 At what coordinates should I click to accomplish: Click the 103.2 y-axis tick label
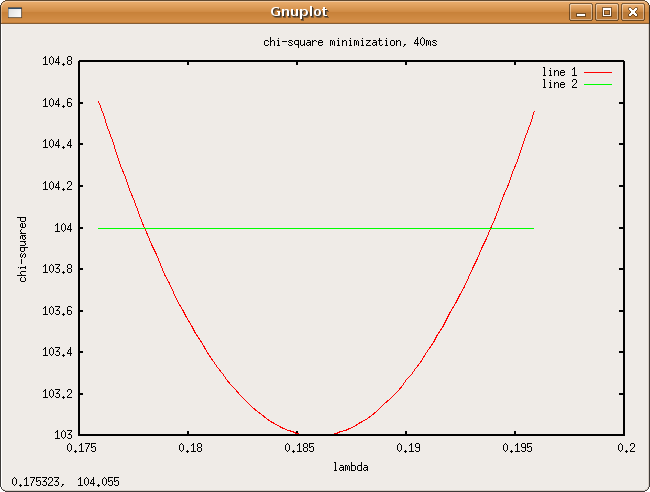[57, 393]
